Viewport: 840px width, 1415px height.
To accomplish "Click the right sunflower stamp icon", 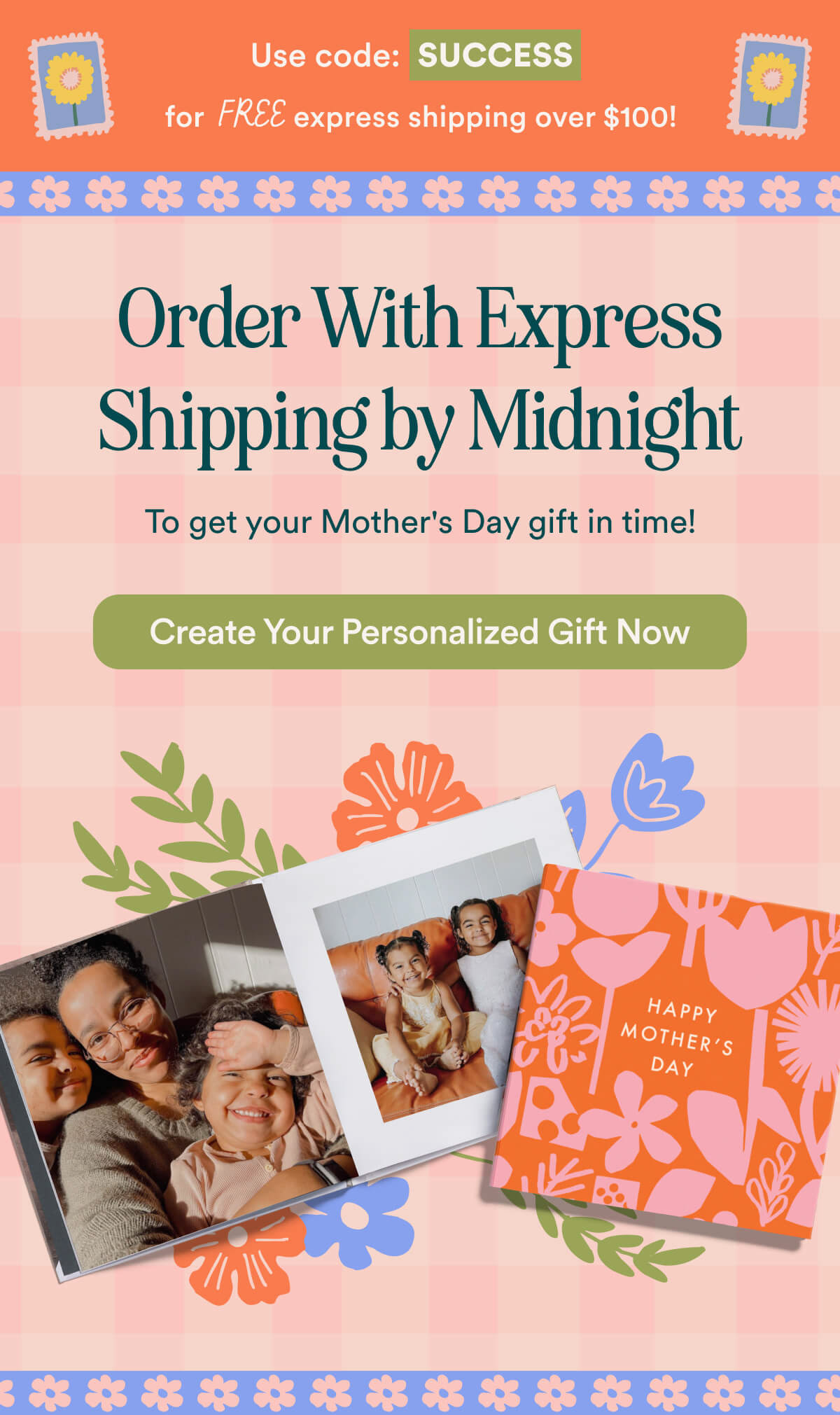I will [x=769, y=85].
